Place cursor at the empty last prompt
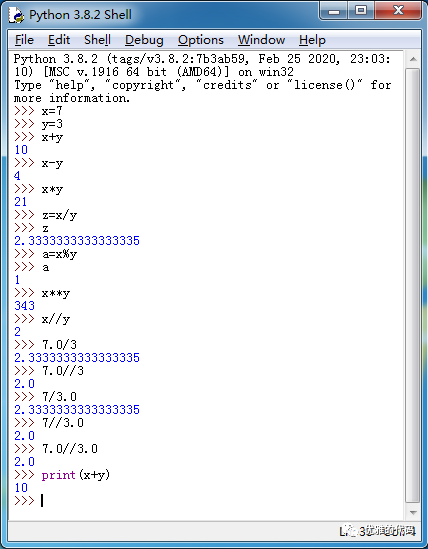This screenshot has height=549, width=428. click(42, 501)
